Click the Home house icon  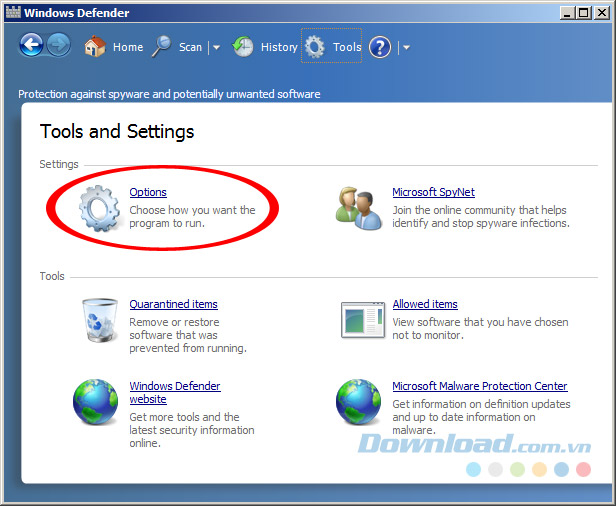95,46
